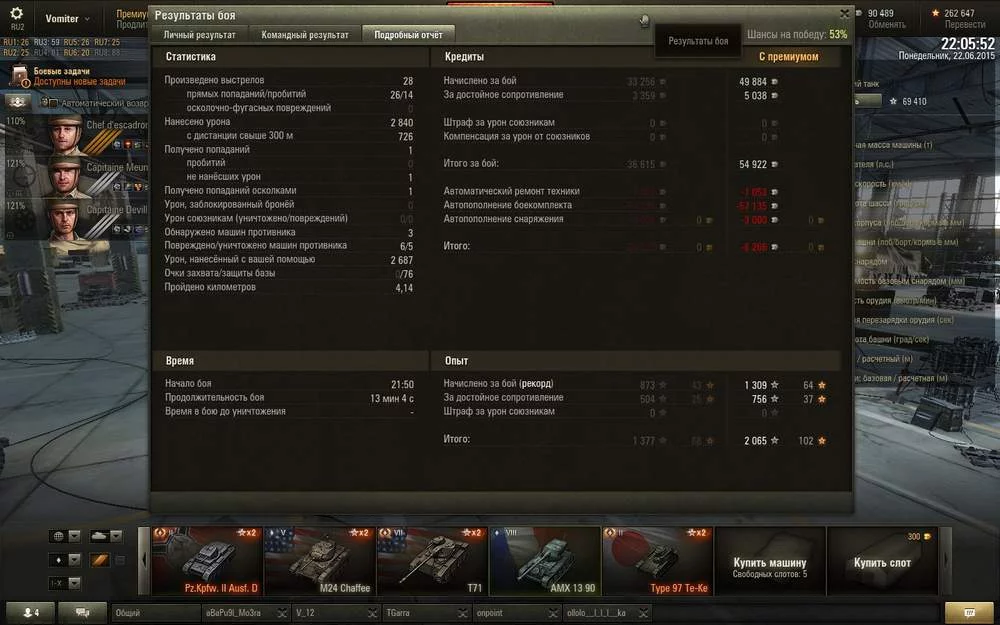Viewport: 1000px width, 625px height.
Task: Close the onpoint chat tab
Action: point(554,613)
